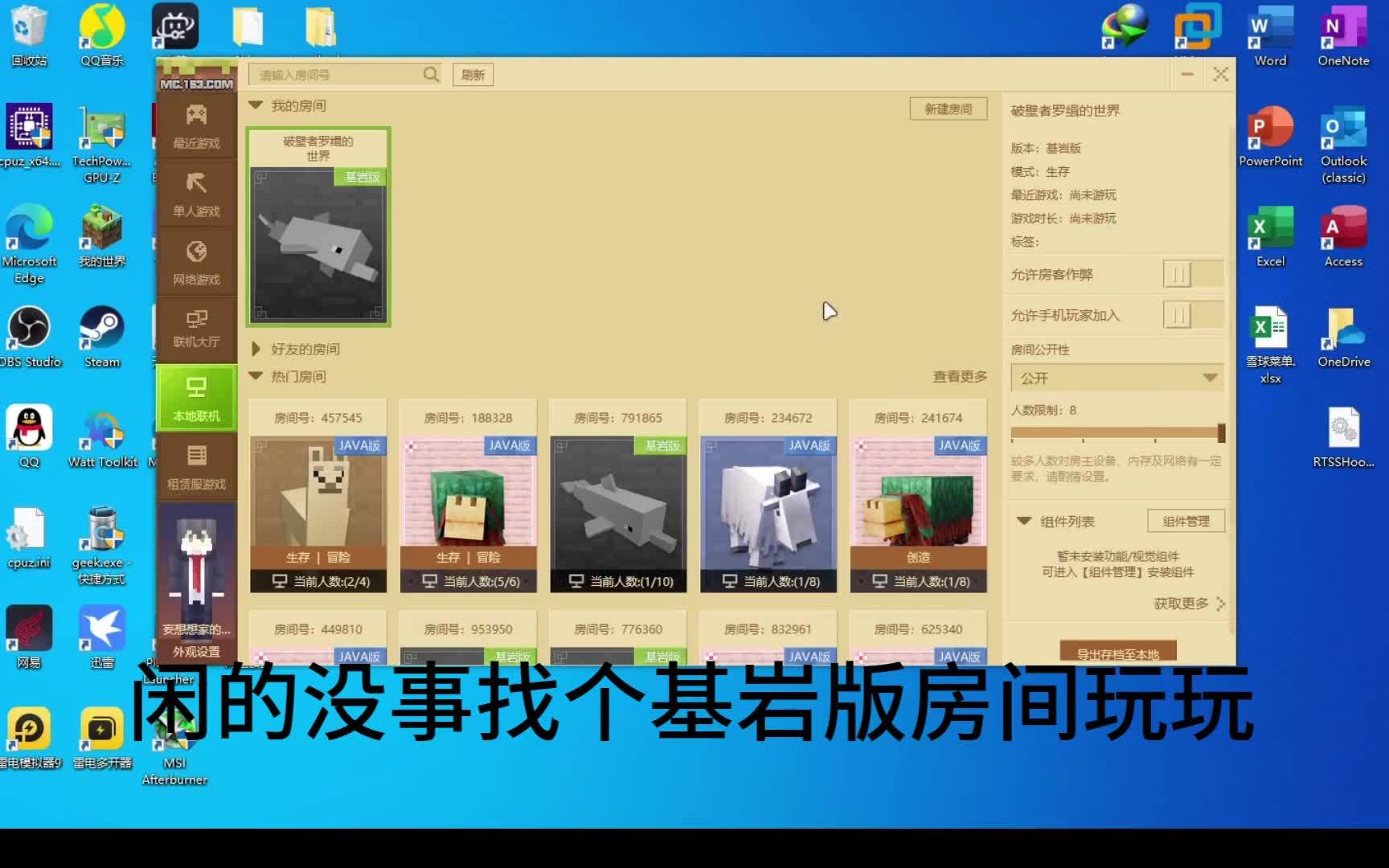Viewport: 1389px width, 868px height.
Task: Open 最近游戏 in the sidebar
Action: [x=196, y=126]
